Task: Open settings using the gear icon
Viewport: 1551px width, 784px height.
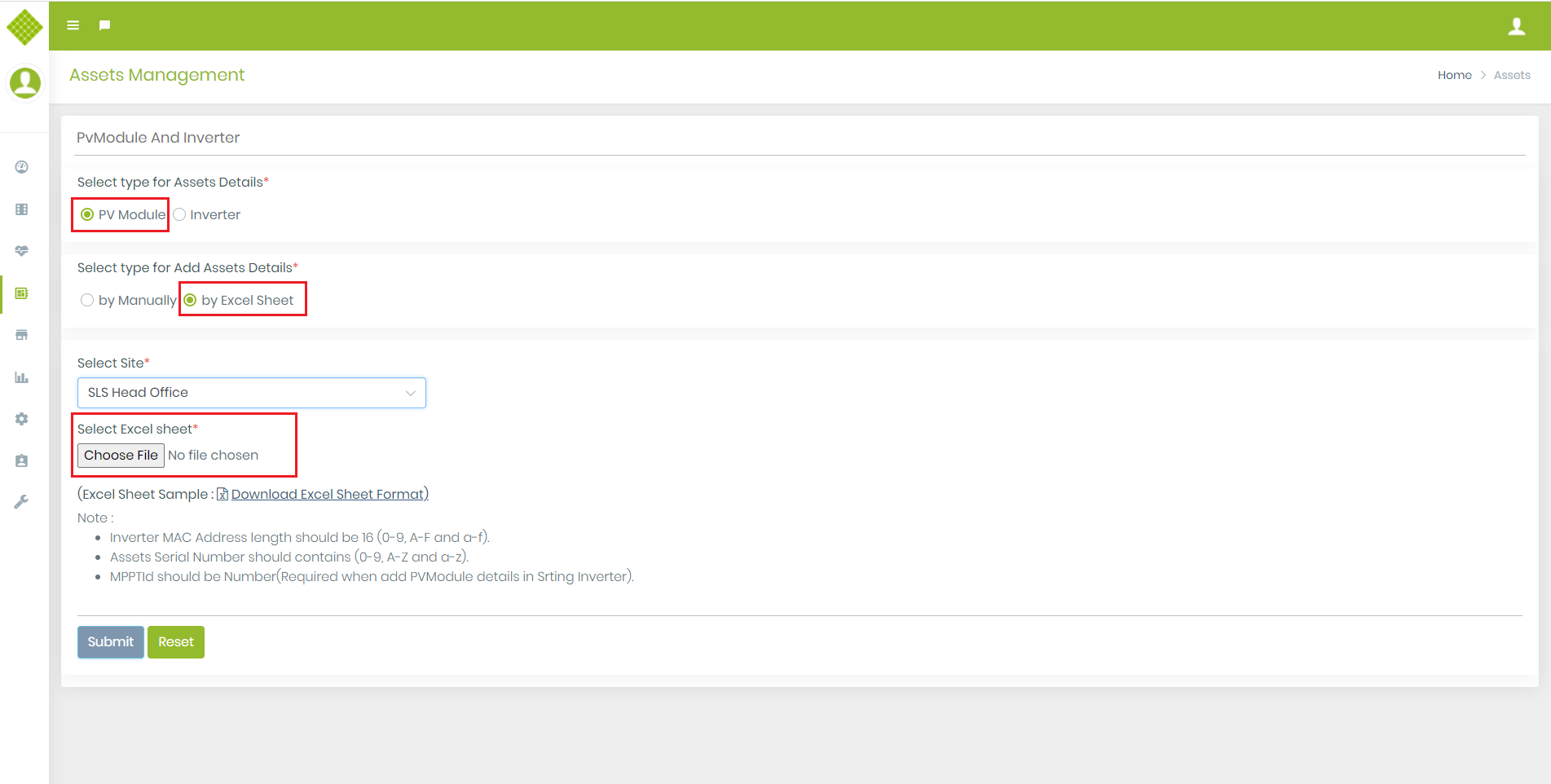Action: [20, 418]
